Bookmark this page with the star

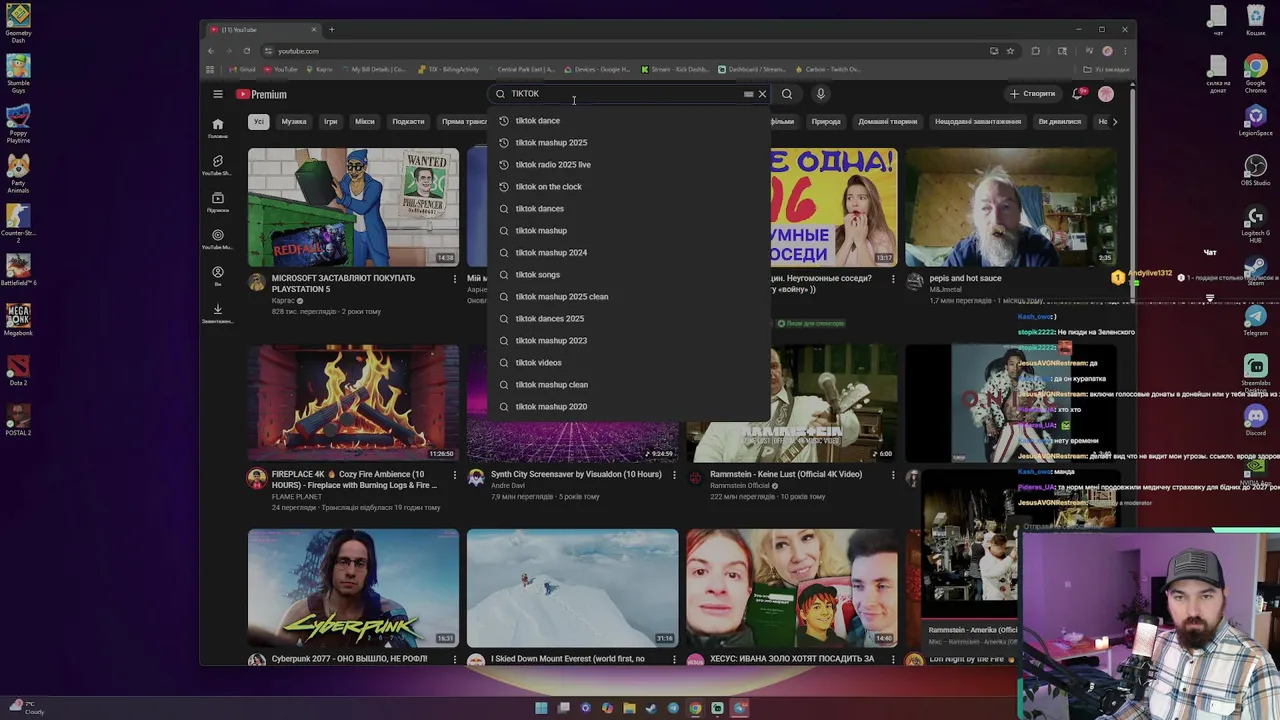1010,51
